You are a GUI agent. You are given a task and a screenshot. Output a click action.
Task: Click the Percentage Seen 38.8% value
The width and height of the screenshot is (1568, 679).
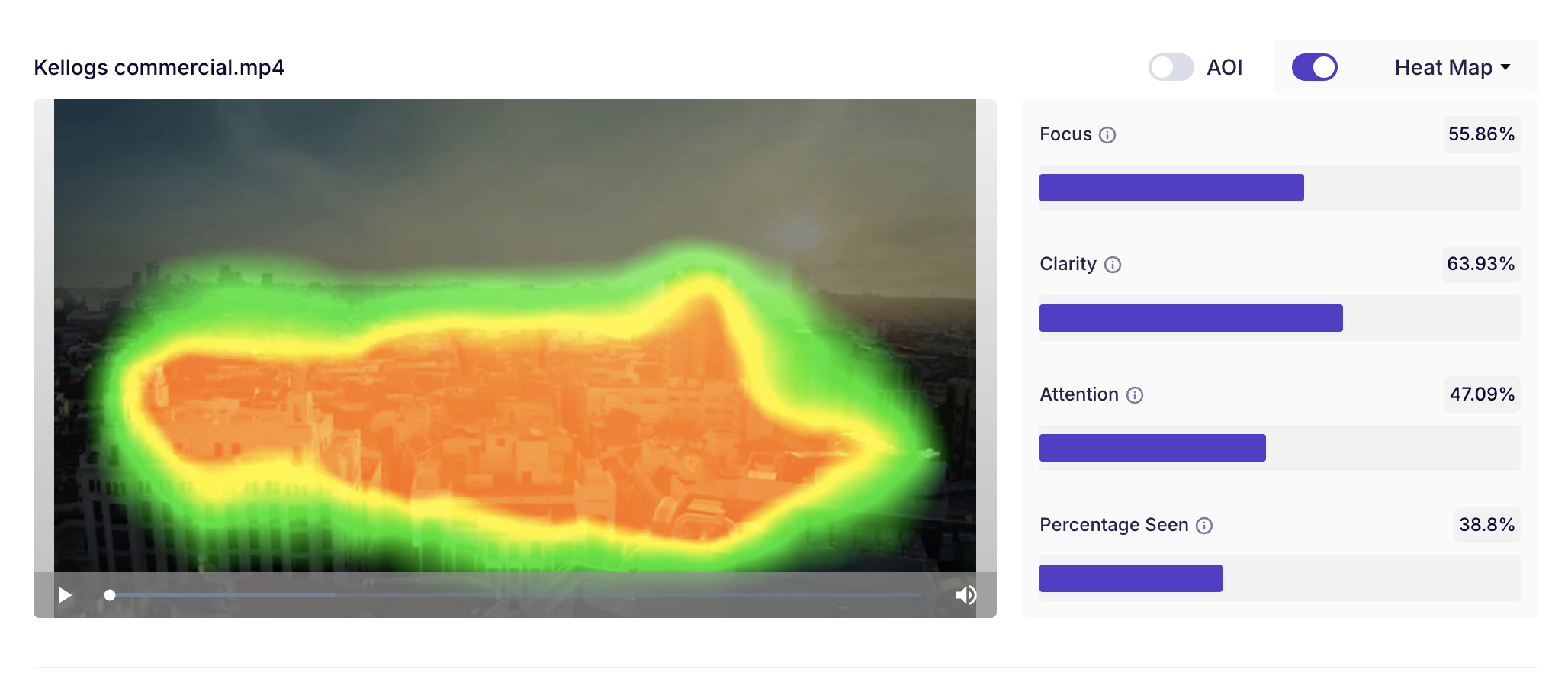pyautogui.click(x=1486, y=525)
